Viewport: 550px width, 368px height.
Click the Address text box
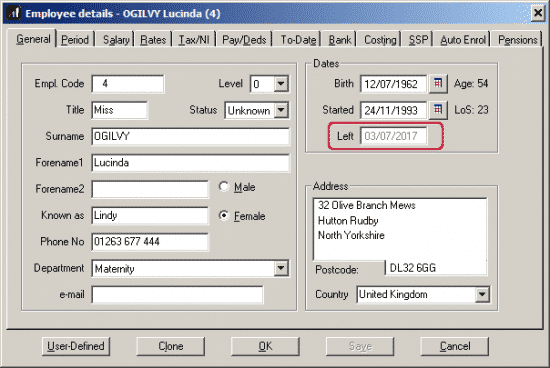coord(400,229)
